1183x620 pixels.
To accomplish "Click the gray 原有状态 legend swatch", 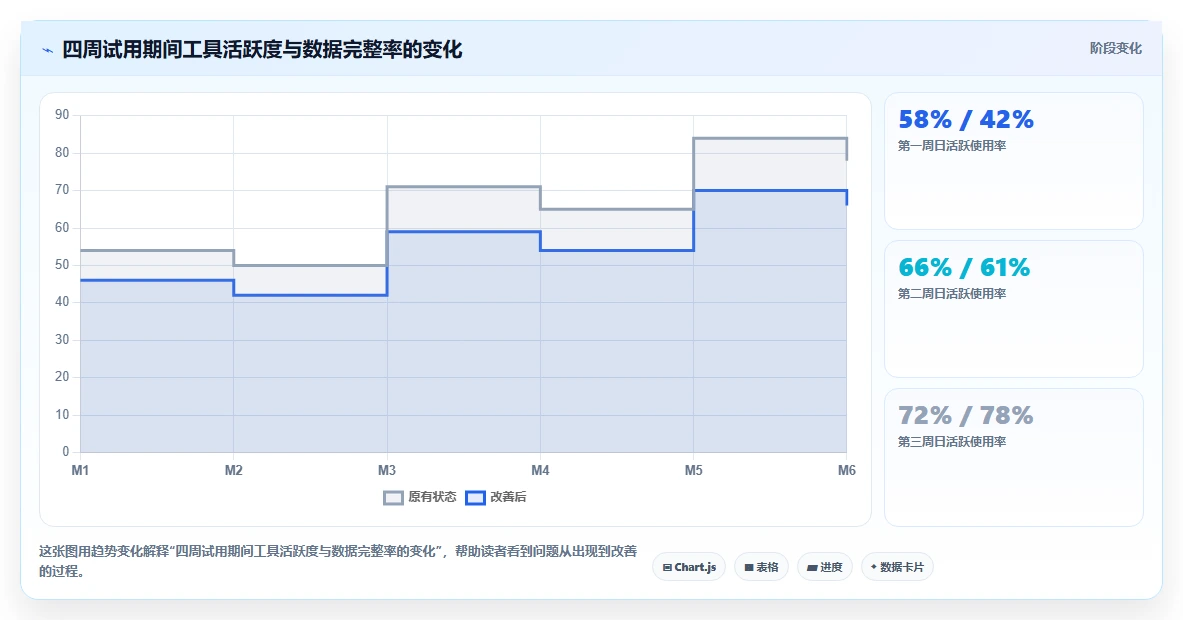I will pyautogui.click(x=393, y=498).
